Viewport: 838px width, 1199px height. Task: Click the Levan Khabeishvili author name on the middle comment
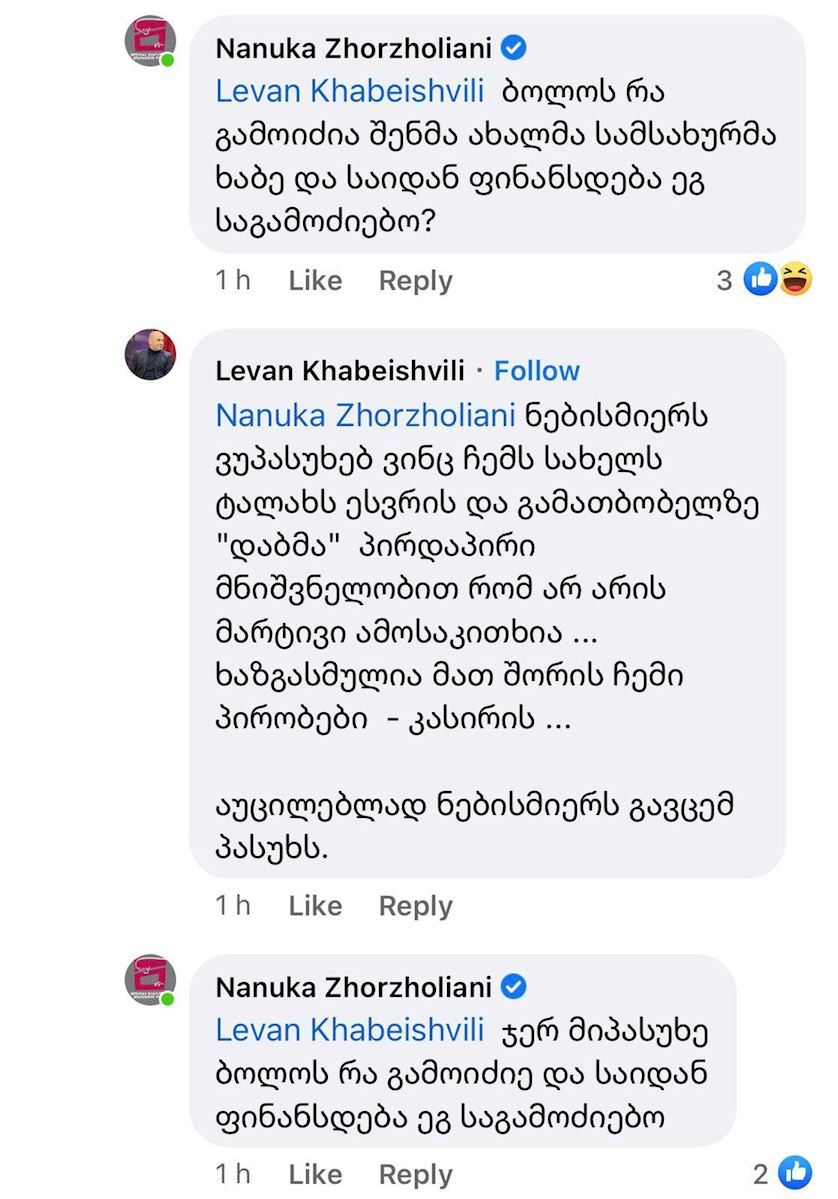(x=340, y=371)
